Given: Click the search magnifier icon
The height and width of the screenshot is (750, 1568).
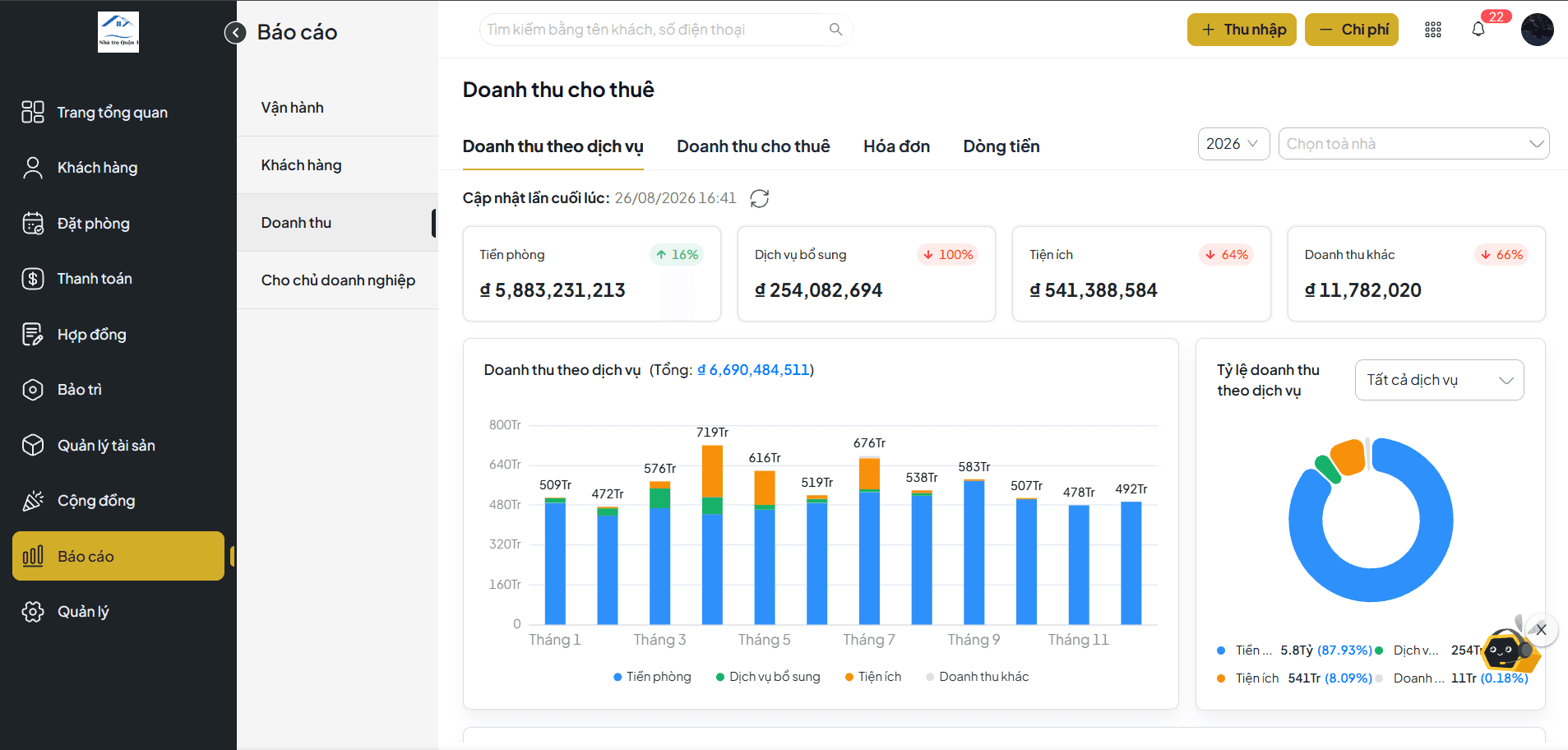Looking at the screenshot, I should click(835, 30).
